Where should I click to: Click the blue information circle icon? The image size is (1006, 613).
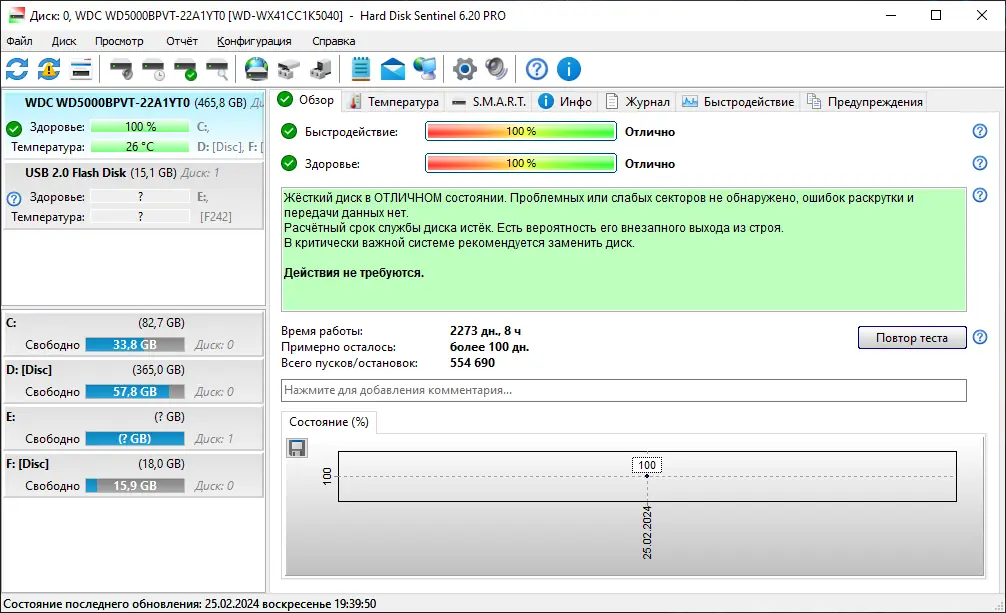point(568,69)
